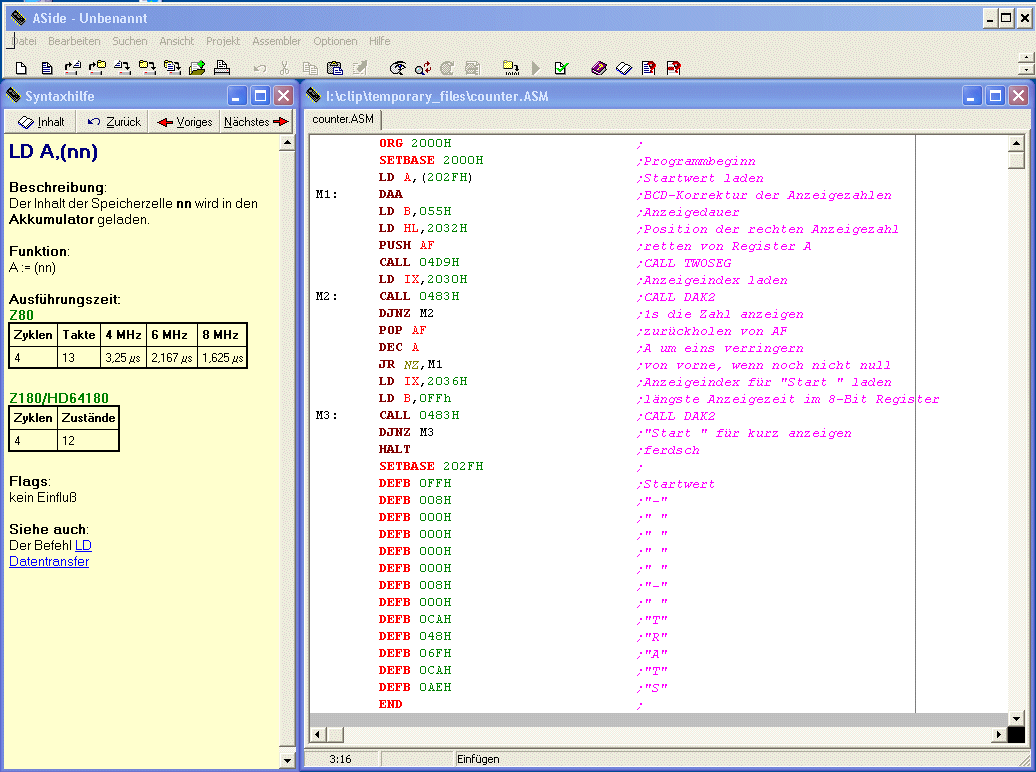Click the Einfügen insert-mode status bar field
1036x772 pixels.
pyautogui.click(x=478, y=759)
